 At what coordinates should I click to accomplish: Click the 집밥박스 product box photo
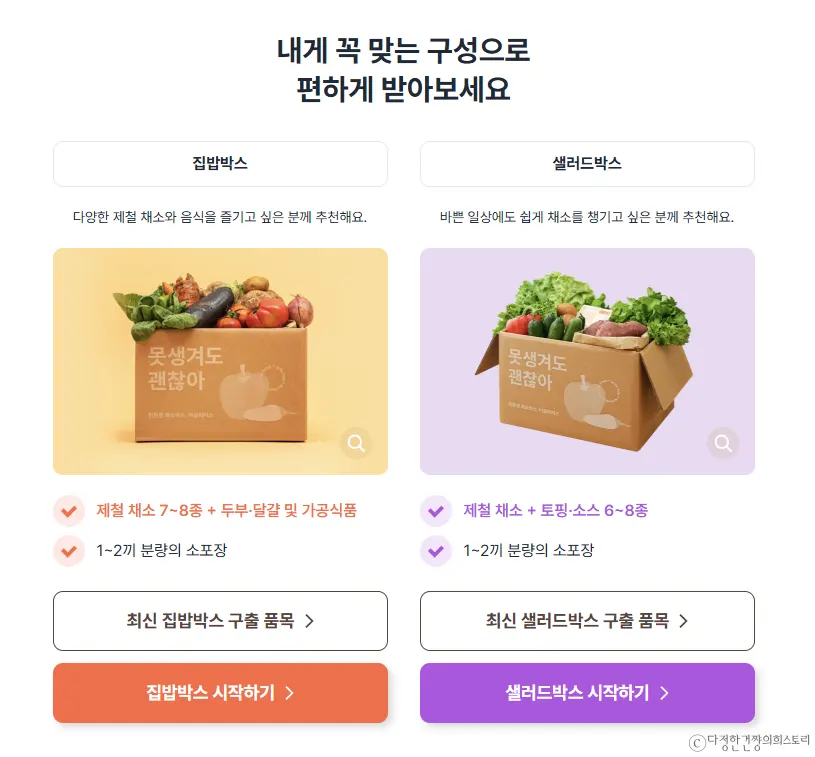(x=219, y=362)
